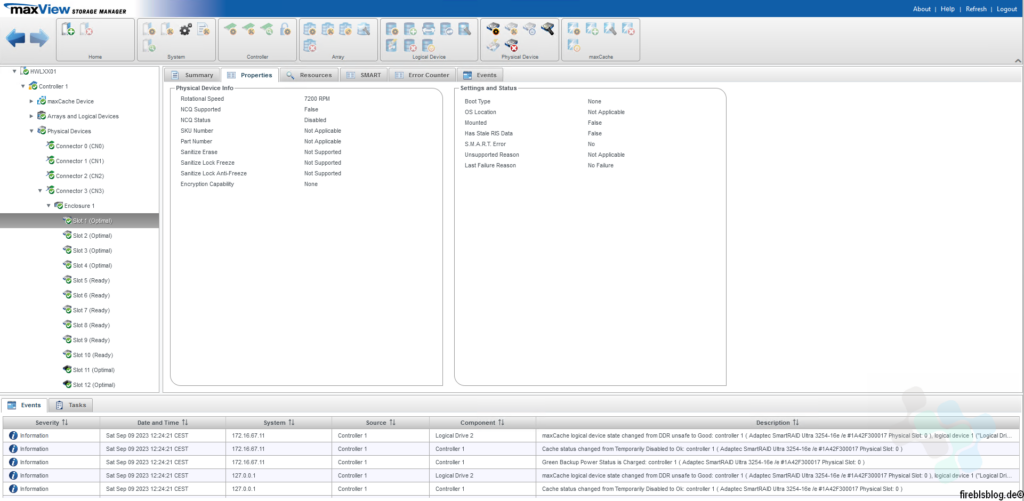Image resolution: width=1024 pixels, height=501 pixels.
Task: Open the gear settings icon in System group
Action: (x=185, y=29)
